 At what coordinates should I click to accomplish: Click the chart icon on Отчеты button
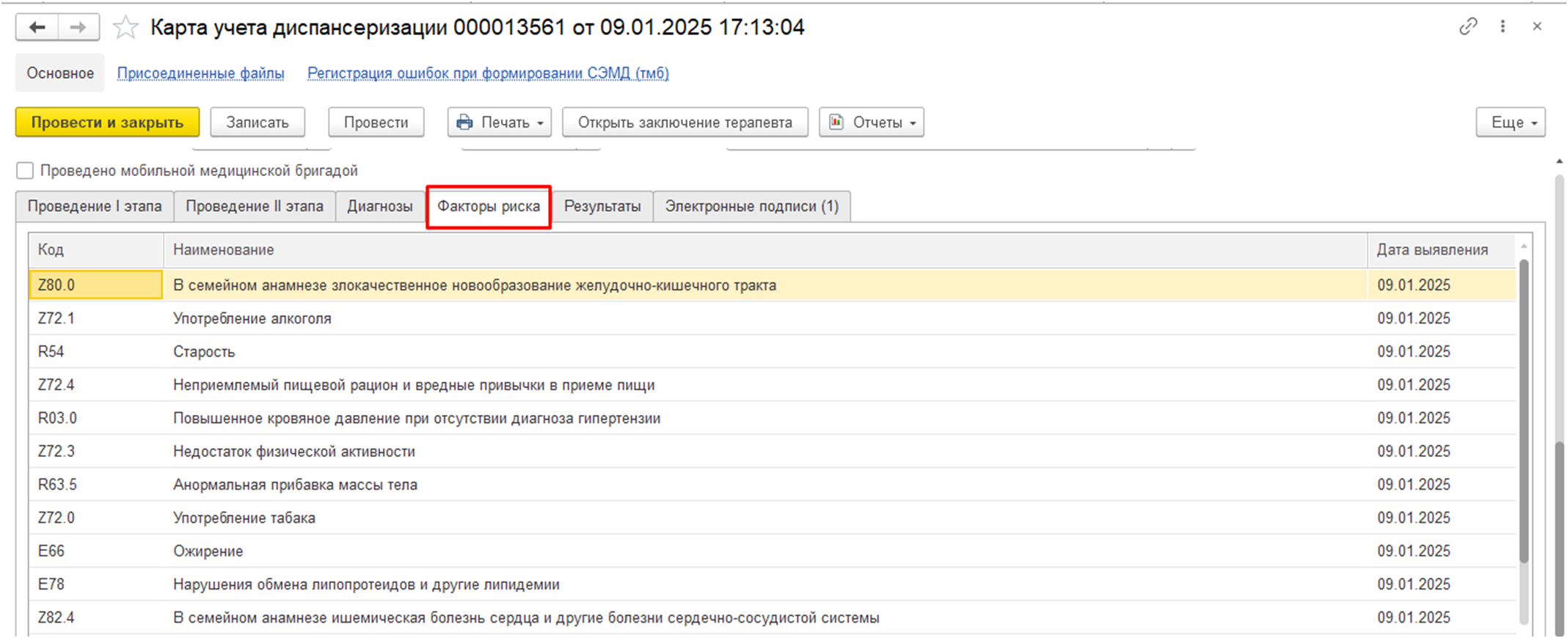[836, 122]
